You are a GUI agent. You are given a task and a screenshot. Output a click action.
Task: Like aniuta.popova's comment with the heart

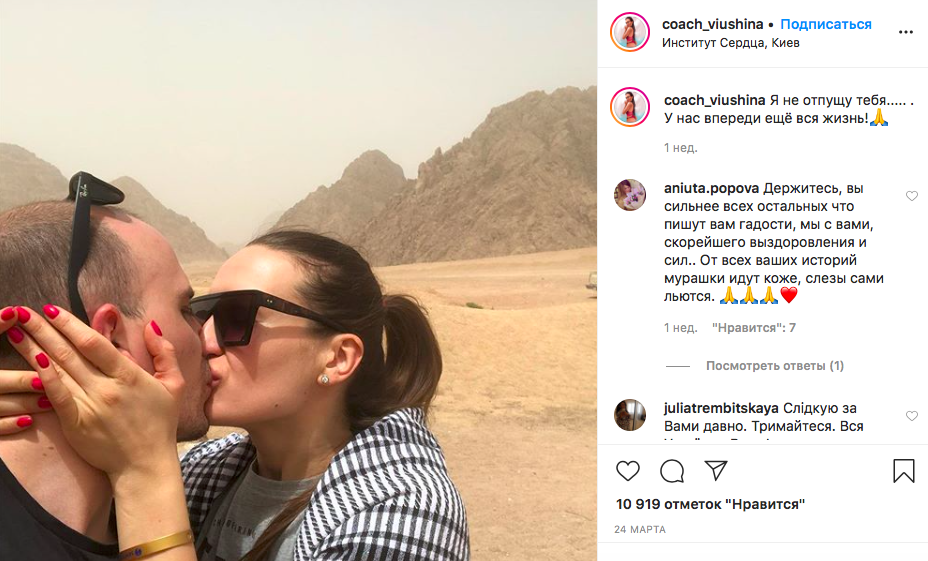coord(911,196)
